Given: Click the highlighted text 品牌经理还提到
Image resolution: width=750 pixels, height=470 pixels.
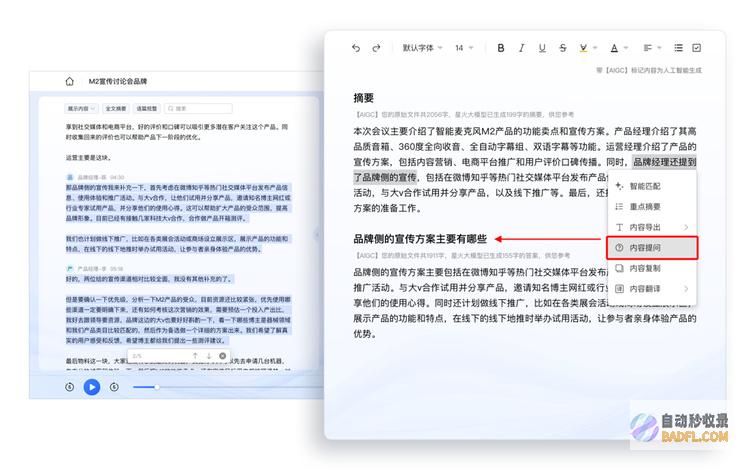Looking at the screenshot, I should (664, 162).
